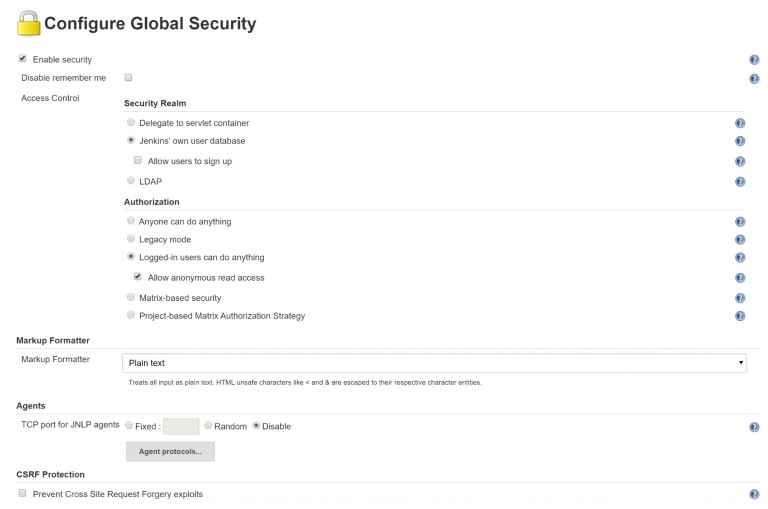Open the Markup Formatter dropdown
Image resolution: width=768 pixels, height=509 pixels.
434,363
